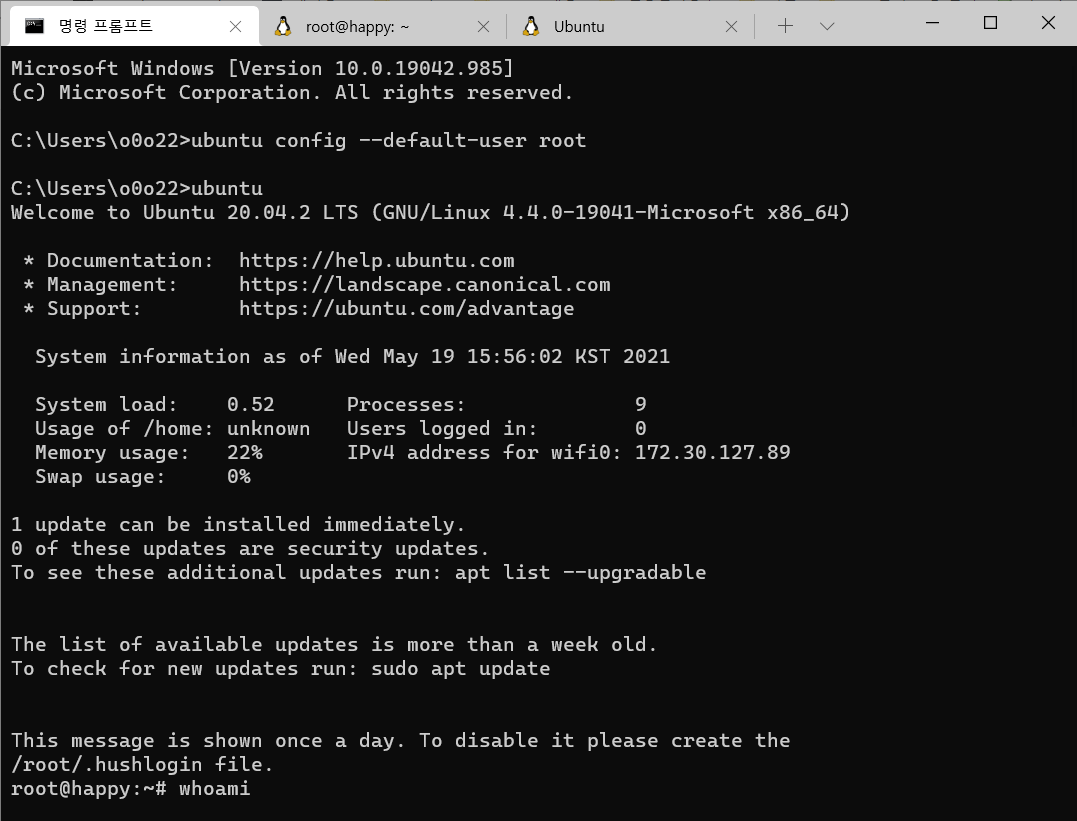
Task: Click the '/root/.hushlogin file.' text
Action: click(x=142, y=765)
